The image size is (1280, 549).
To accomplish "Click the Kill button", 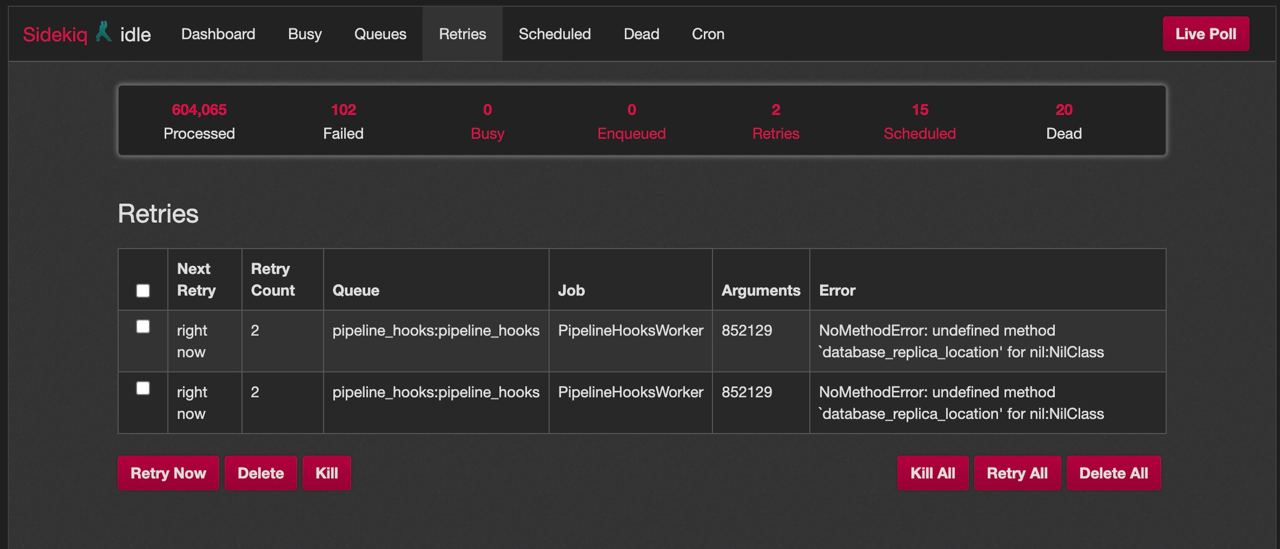I will pyautogui.click(x=327, y=474).
